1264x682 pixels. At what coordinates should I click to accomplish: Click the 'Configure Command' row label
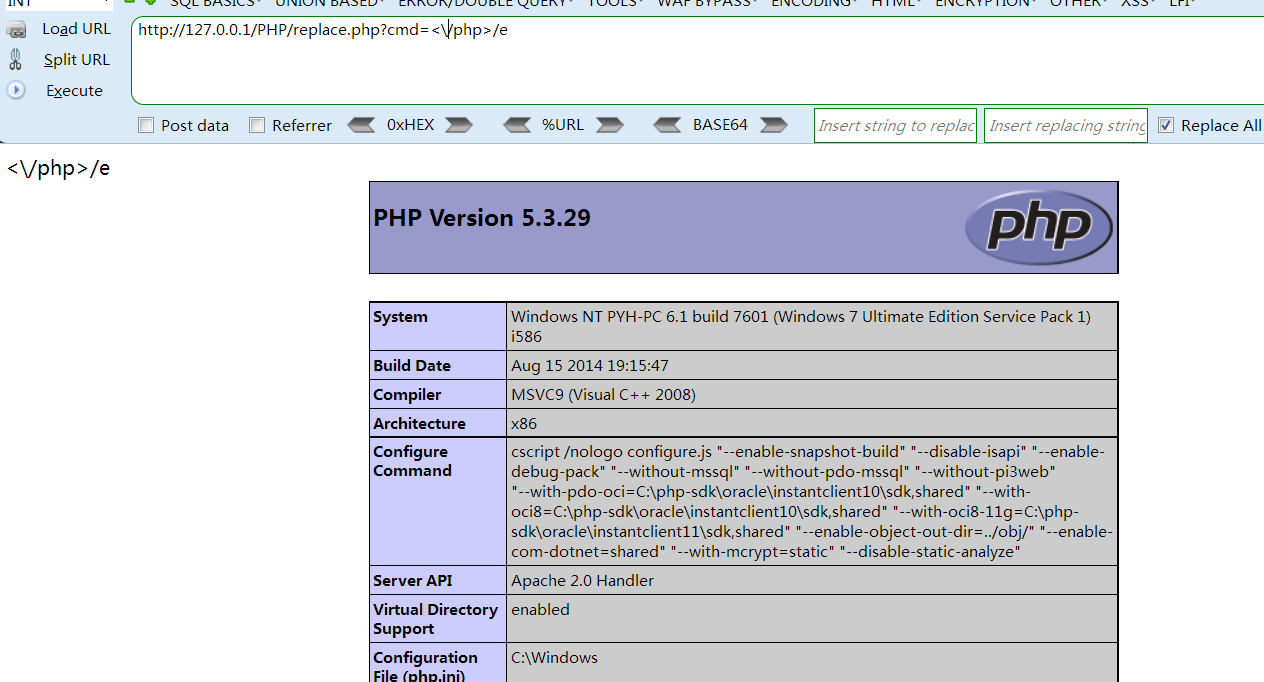point(412,461)
